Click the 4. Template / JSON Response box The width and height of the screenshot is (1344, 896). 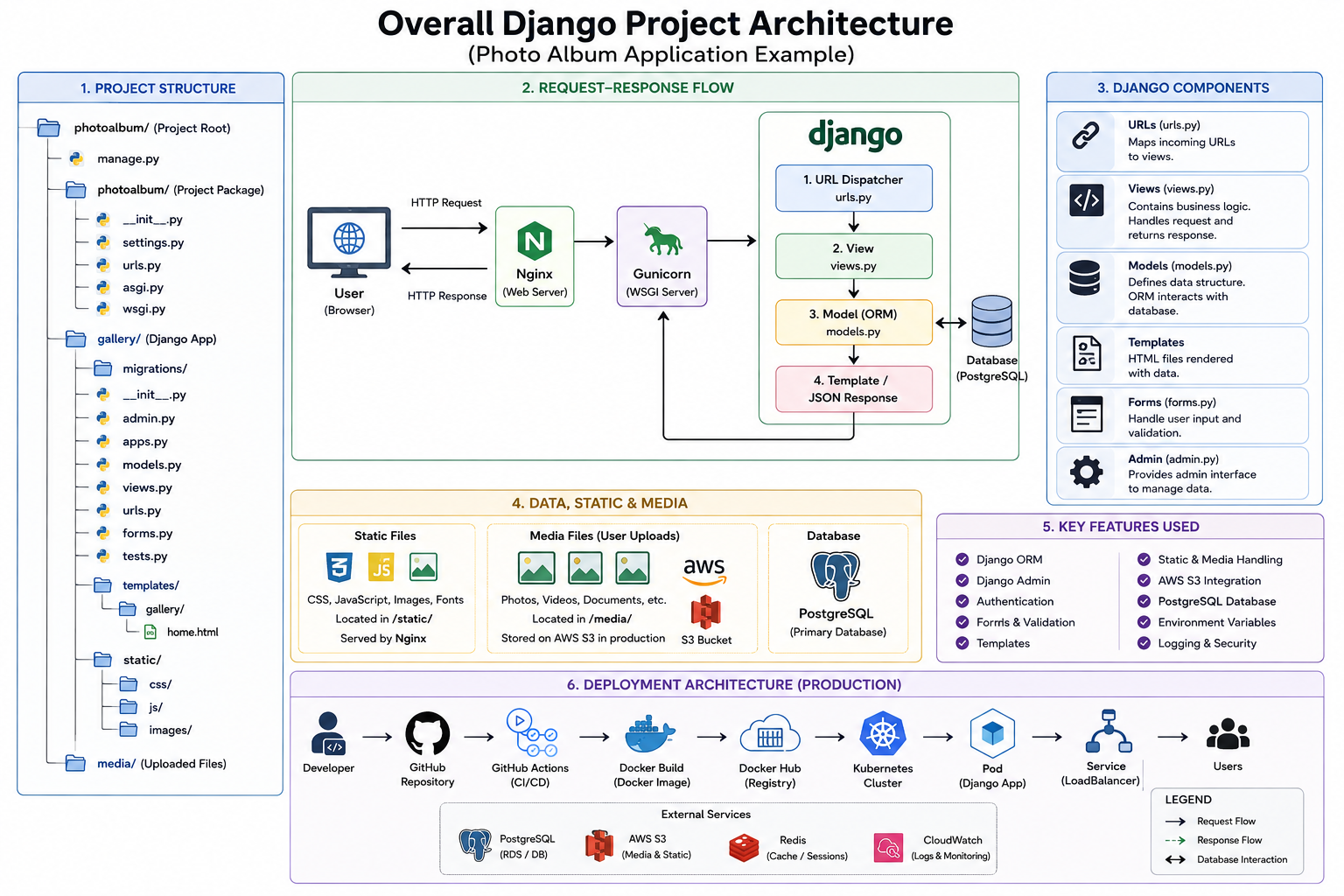point(853,388)
